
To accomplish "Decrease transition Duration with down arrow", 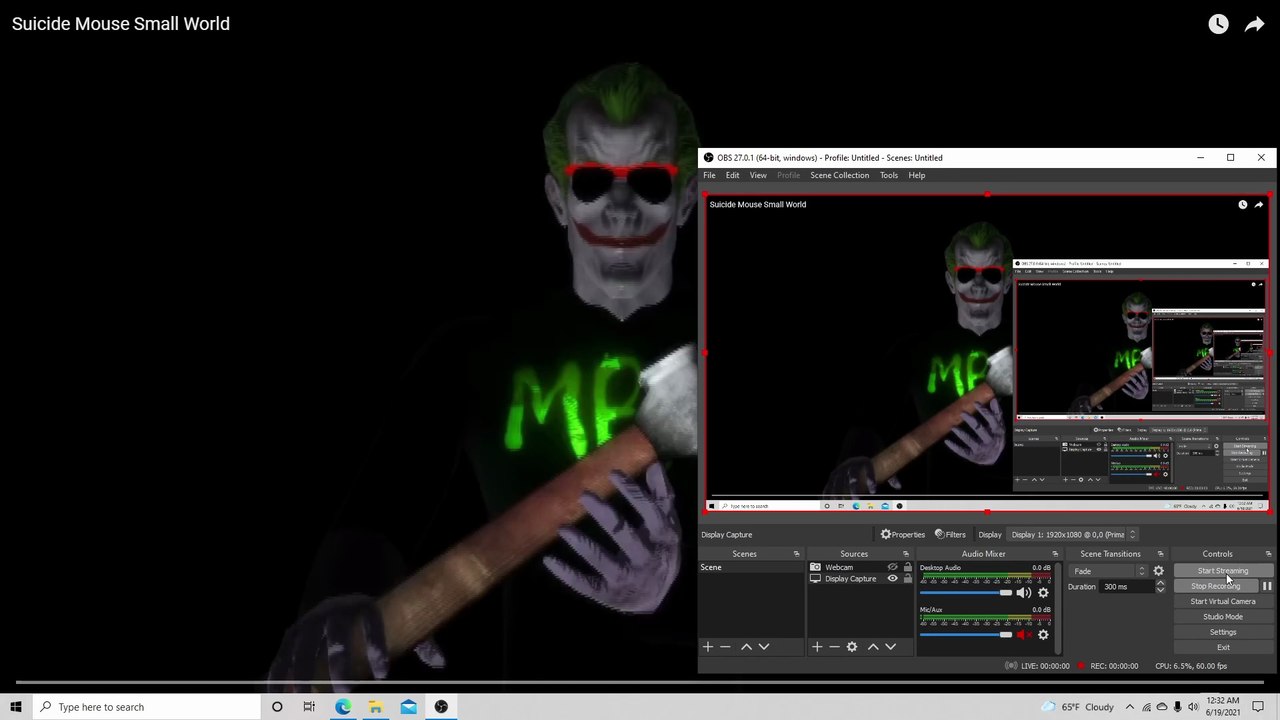I will 1160,590.
